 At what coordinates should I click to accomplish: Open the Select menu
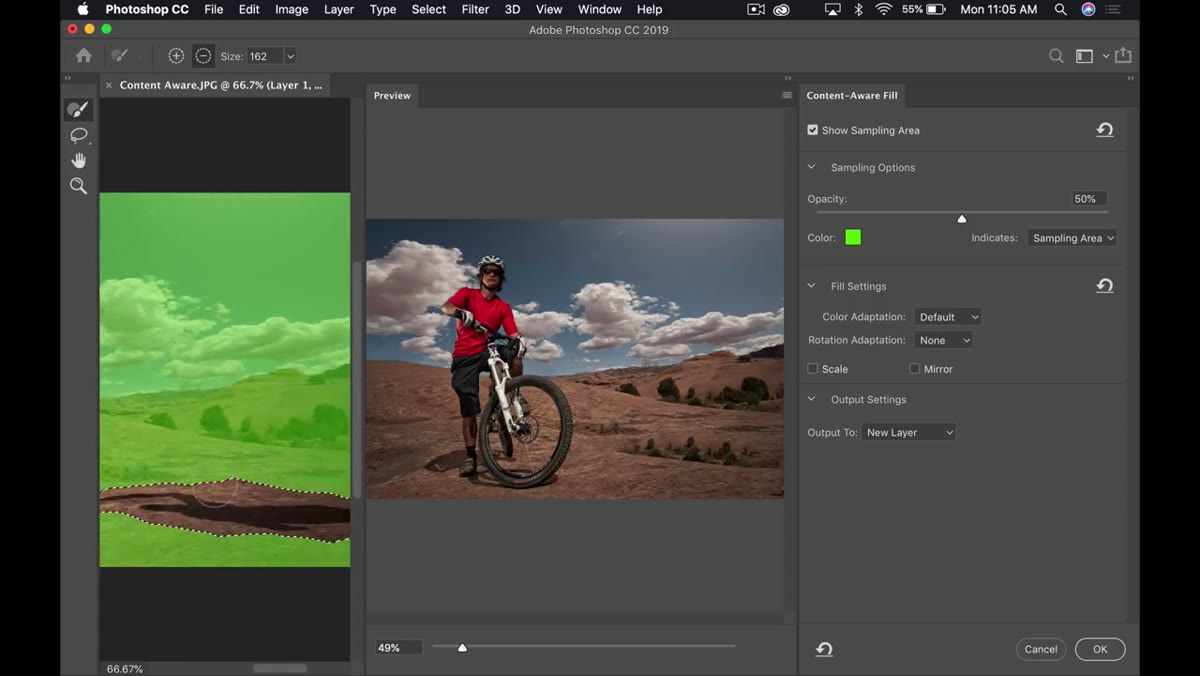(429, 9)
